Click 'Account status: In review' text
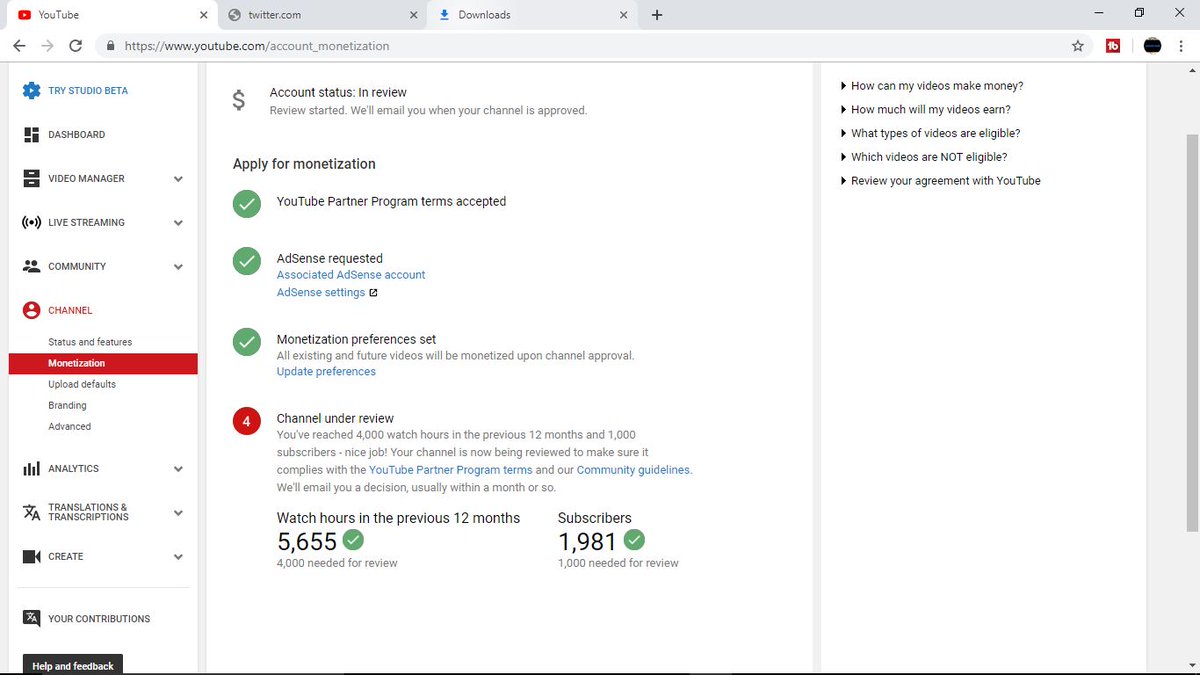Image resolution: width=1200 pixels, height=675 pixels. pos(338,92)
